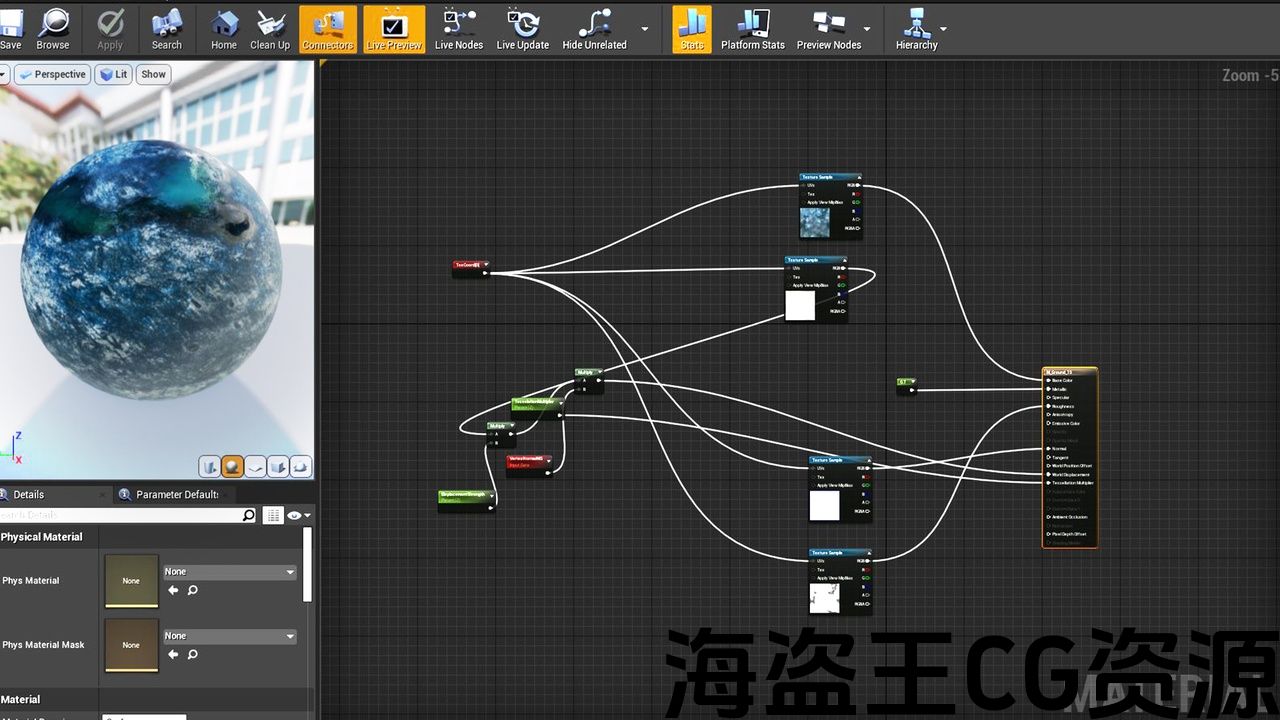The height and width of the screenshot is (720, 1280).
Task: Open Search in the material editor toolbar
Action: 167,29
